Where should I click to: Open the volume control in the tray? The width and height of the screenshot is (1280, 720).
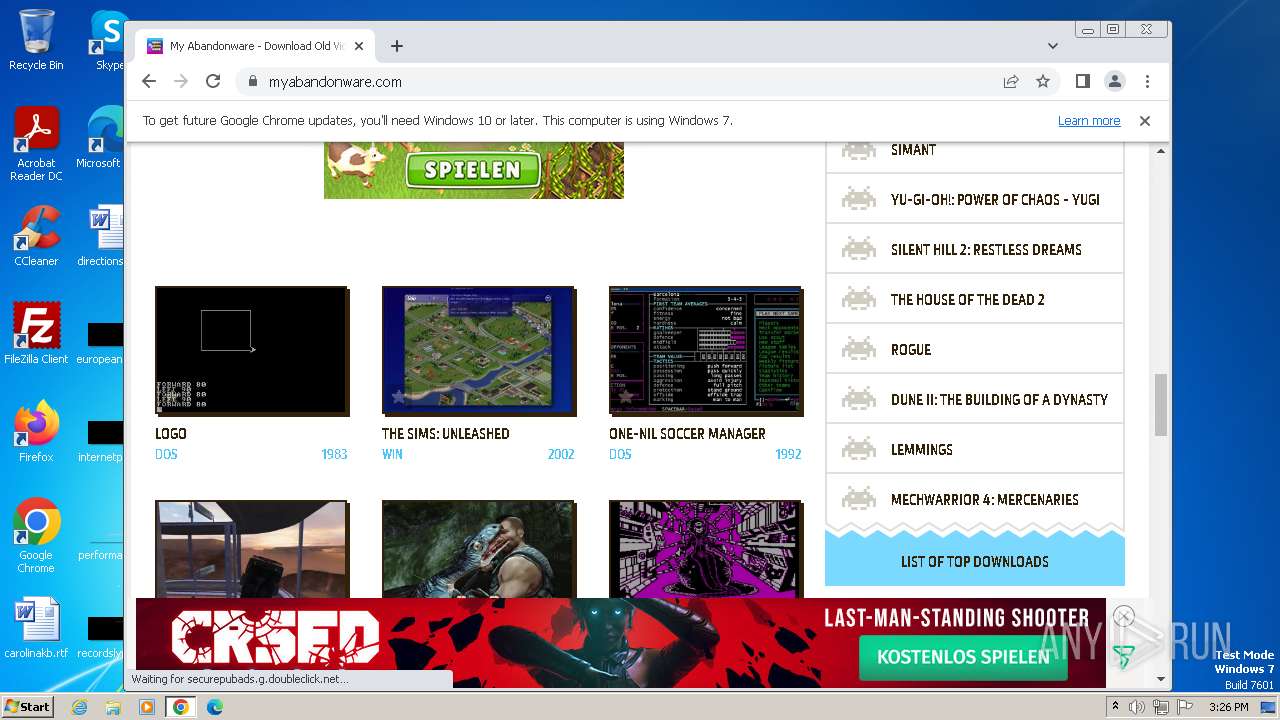pyautogui.click(x=1137, y=707)
